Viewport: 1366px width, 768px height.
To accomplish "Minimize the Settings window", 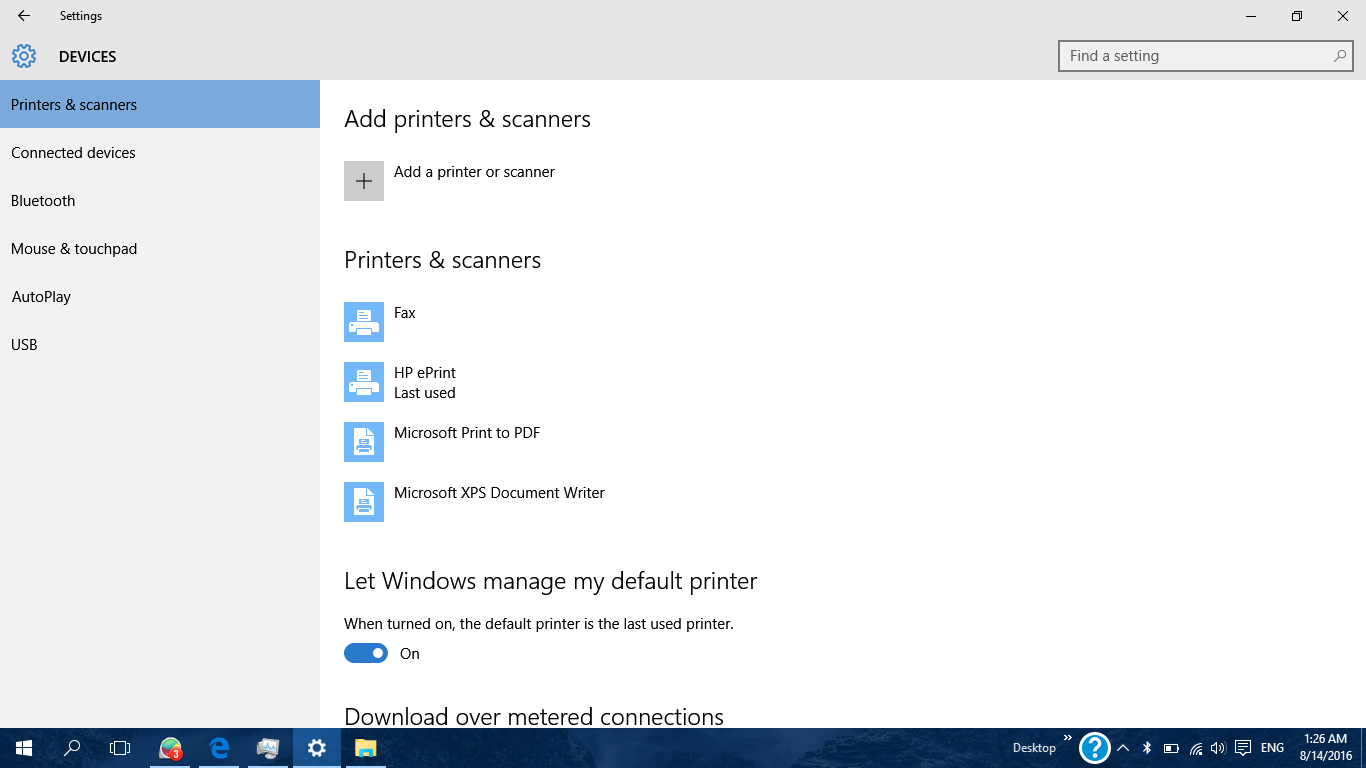I will pyautogui.click(x=1251, y=16).
